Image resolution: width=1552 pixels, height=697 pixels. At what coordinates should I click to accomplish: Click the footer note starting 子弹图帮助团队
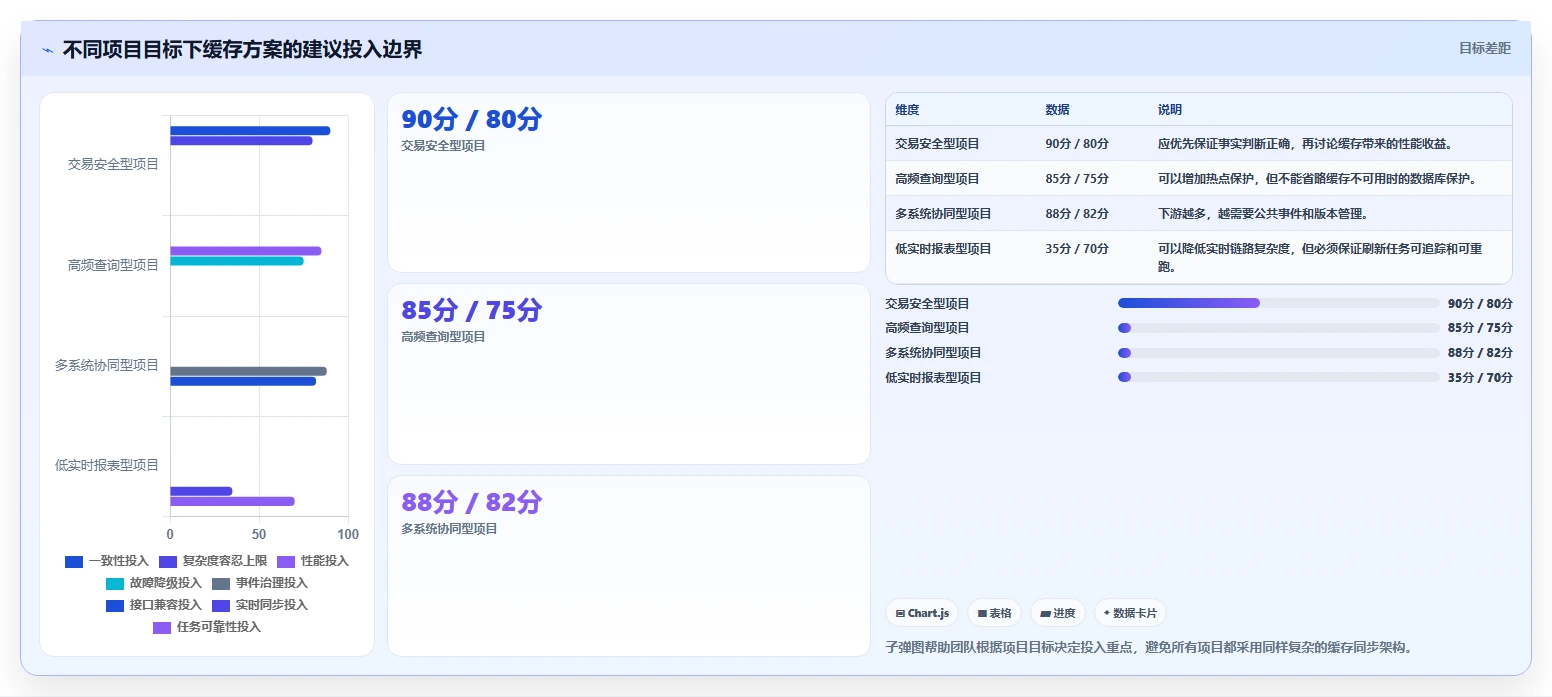[1149, 647]
